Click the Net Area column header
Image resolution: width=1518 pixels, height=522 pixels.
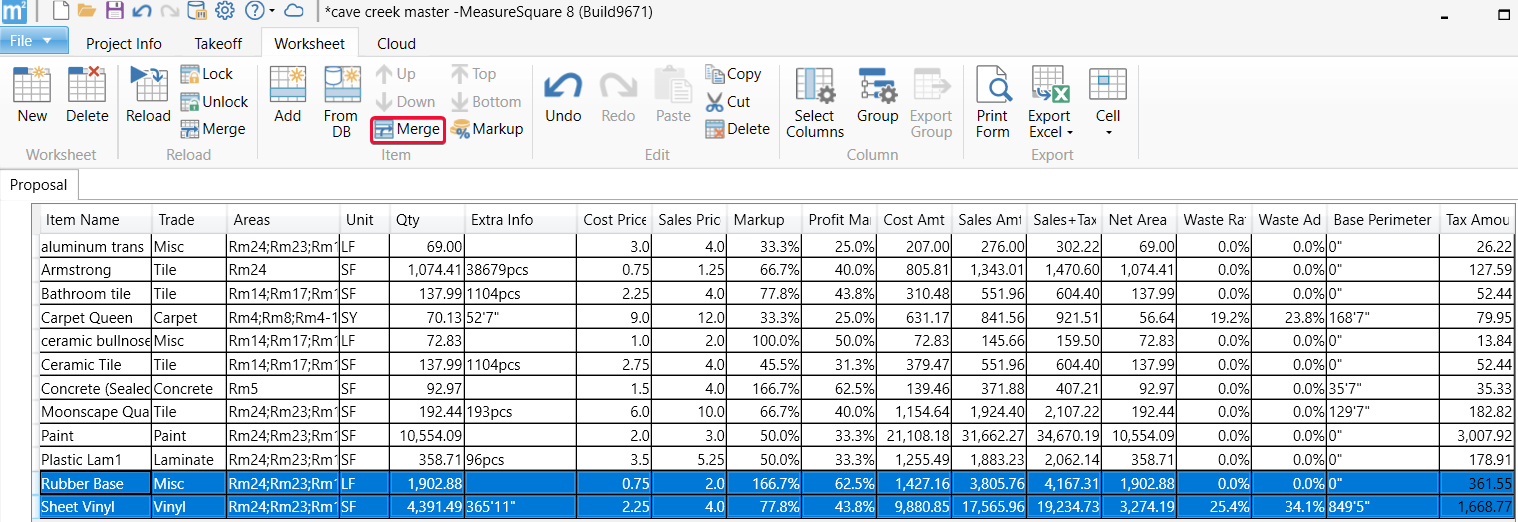click(1139, 220)
